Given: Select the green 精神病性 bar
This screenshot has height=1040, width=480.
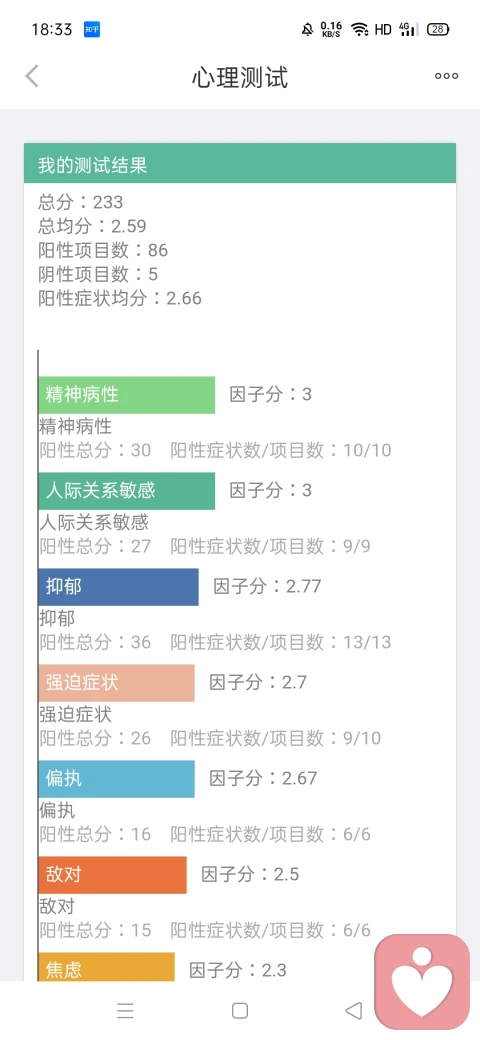Looking at the screenshot, I should [x=127, y=395].
